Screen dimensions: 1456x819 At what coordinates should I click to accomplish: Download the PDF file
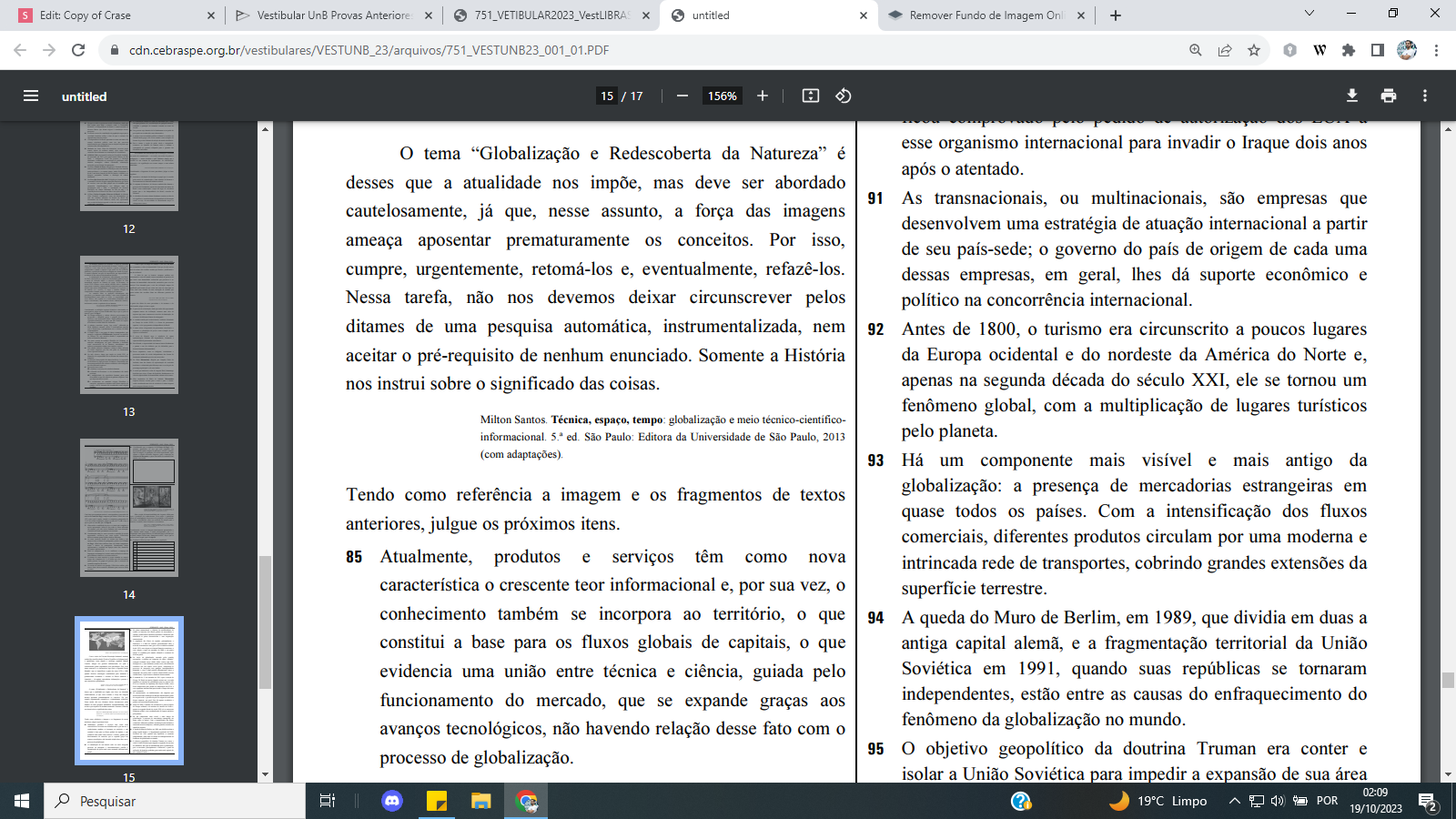(x=1352, y=96)
